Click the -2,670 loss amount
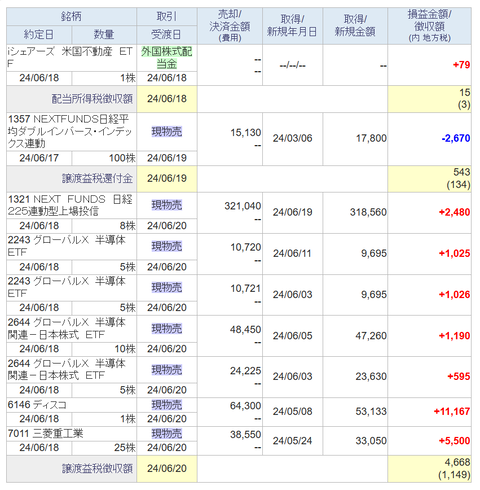480x490 pixels. pyautogui.click(x=456, y=138)
